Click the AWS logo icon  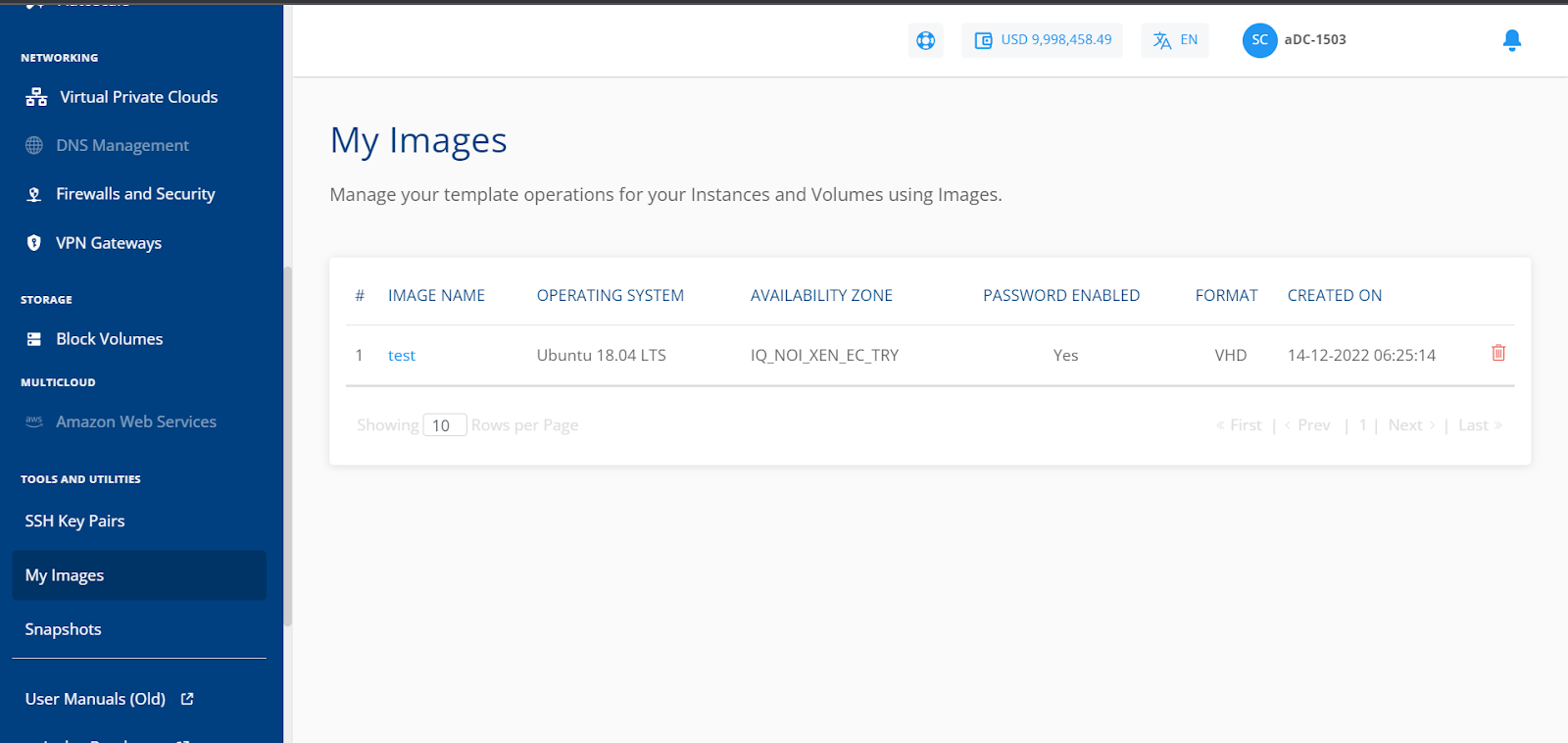tap(34, 421)
